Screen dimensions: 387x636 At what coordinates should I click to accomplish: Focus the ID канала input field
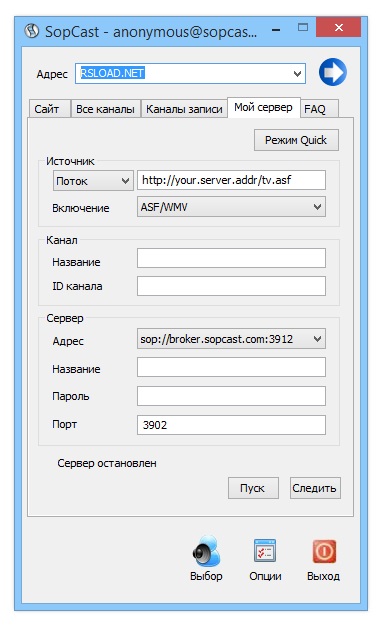(x=231, y=286)
